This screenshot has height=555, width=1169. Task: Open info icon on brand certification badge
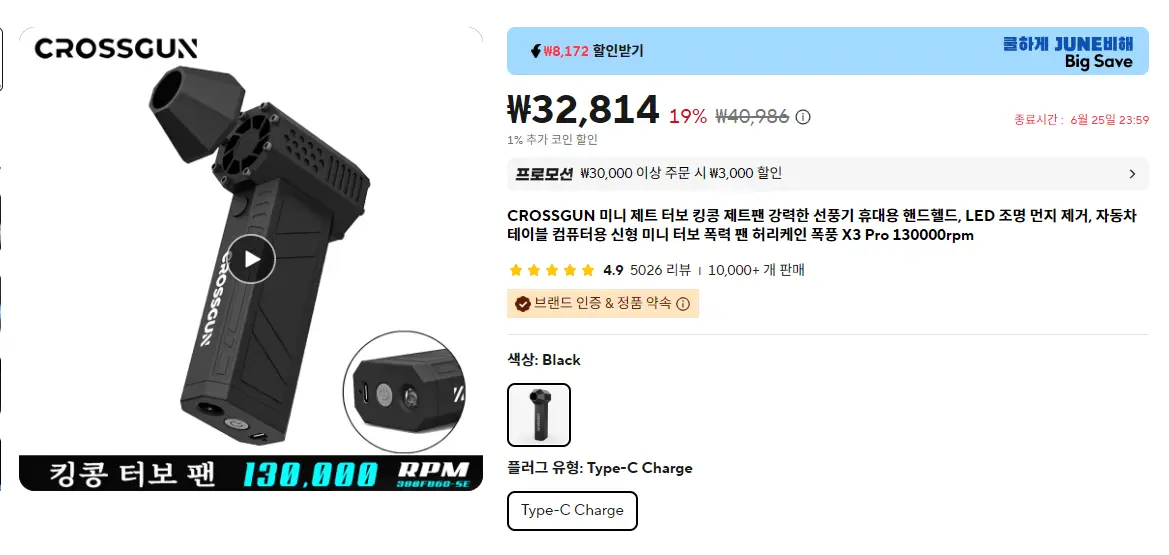(x=683, y=304)
